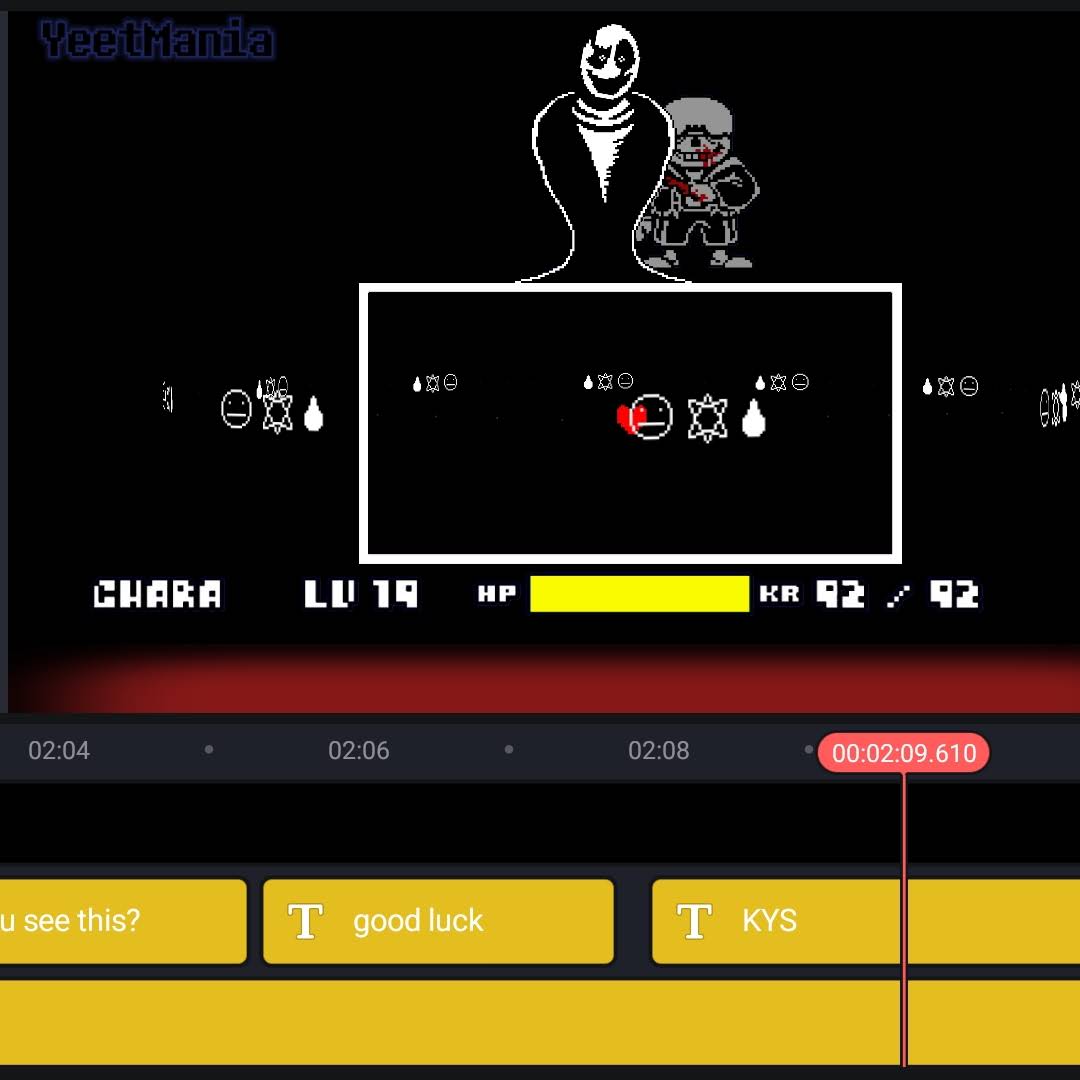Click the black video track above text clips
The height and width of the screenshot is (1080, 1080).
coord(540,822)
